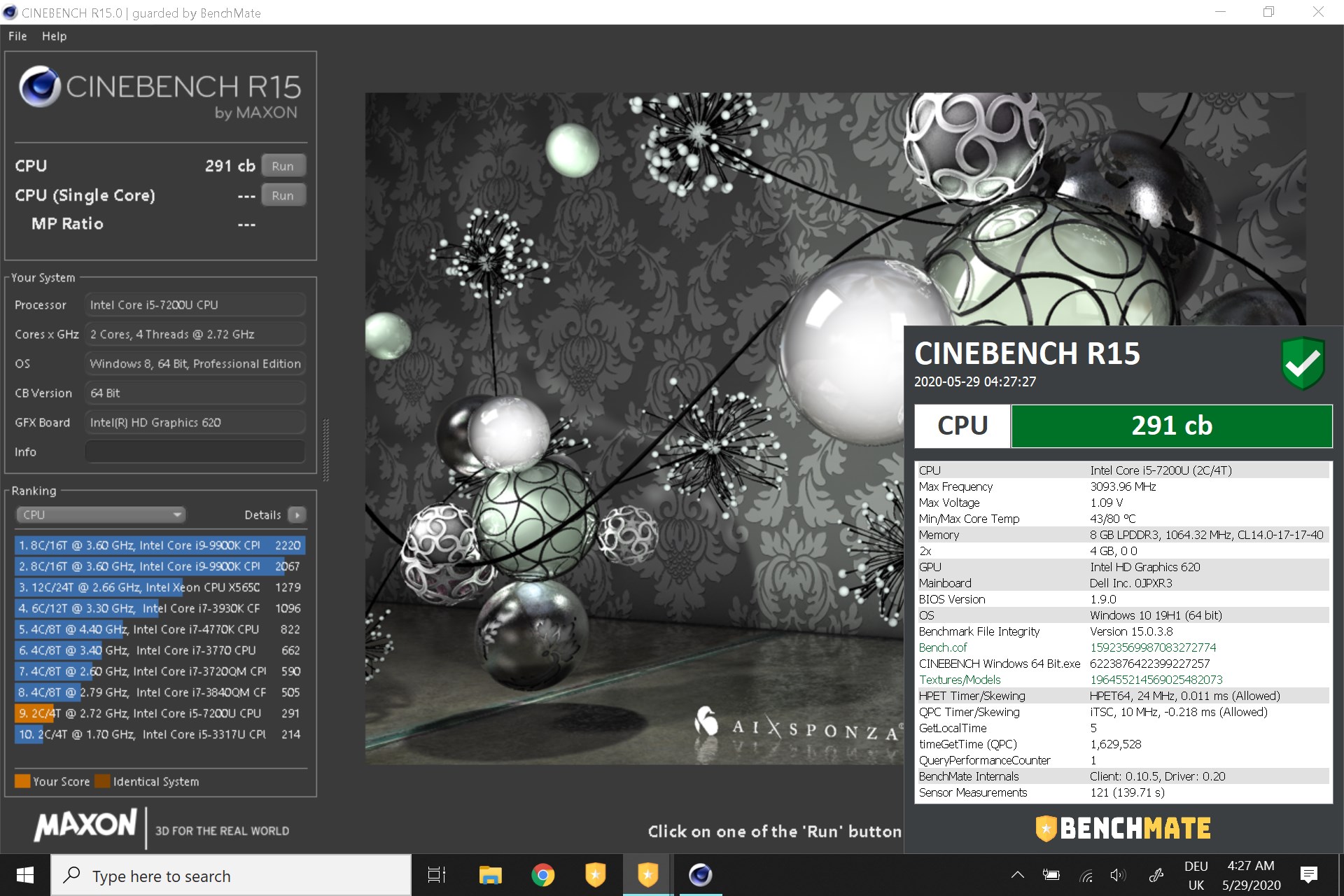Click the GFX Board field Intel HD 620
The image size is (1344, 896).
coord(195,422)
